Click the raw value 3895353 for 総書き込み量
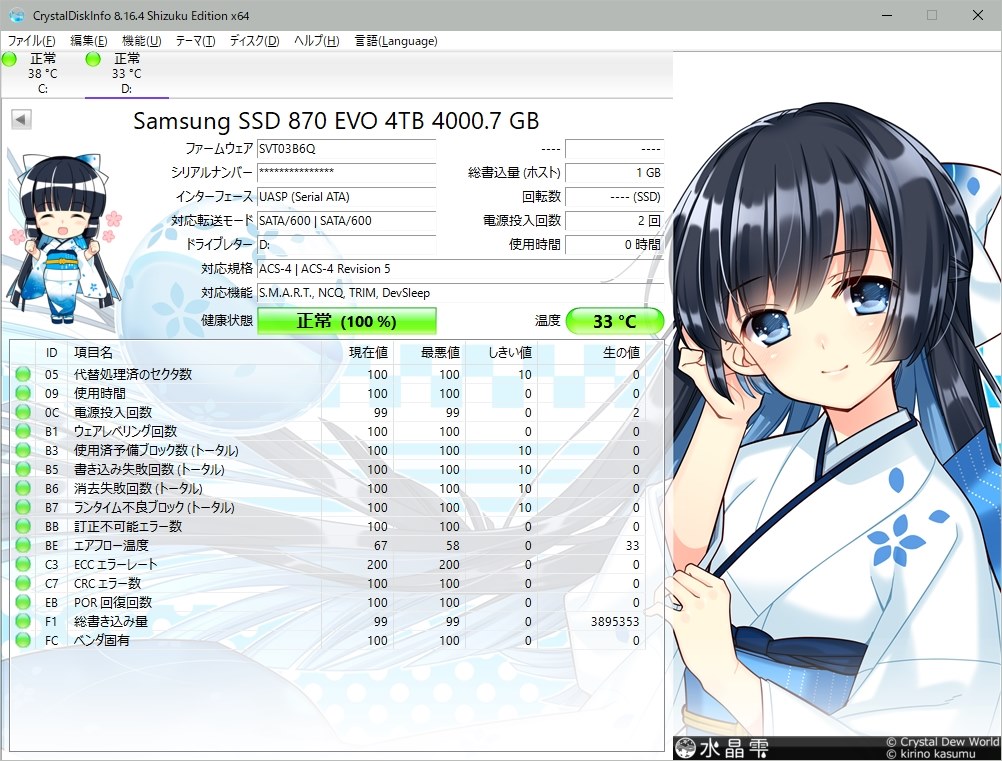Screen dimensions: 1002x761 pos(615,621)
